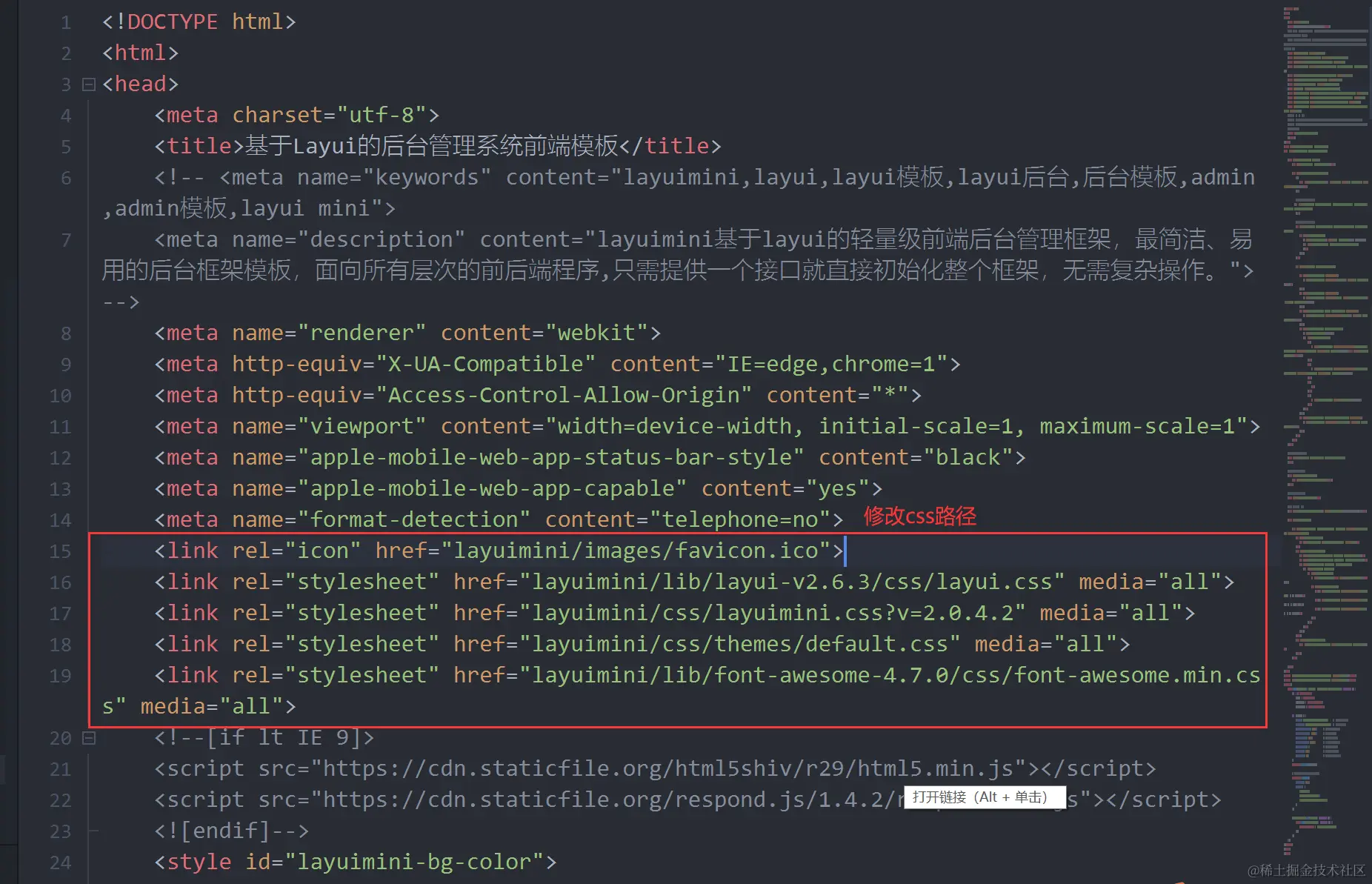Click apple-mobile-web-app-capable text on line 13
The image size is (1372, 884).
[492, 488]
